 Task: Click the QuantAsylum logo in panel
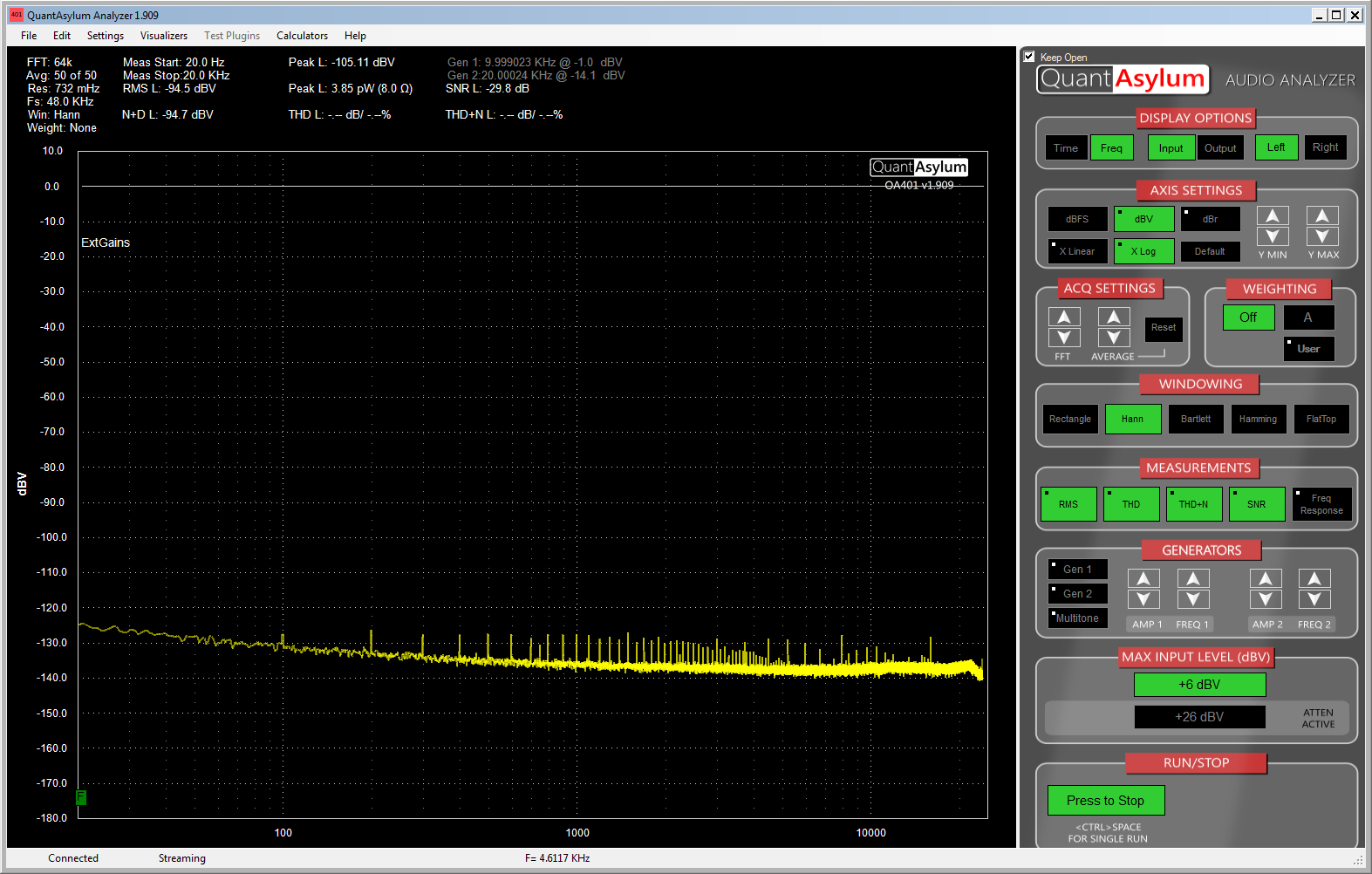(1123, 79)
